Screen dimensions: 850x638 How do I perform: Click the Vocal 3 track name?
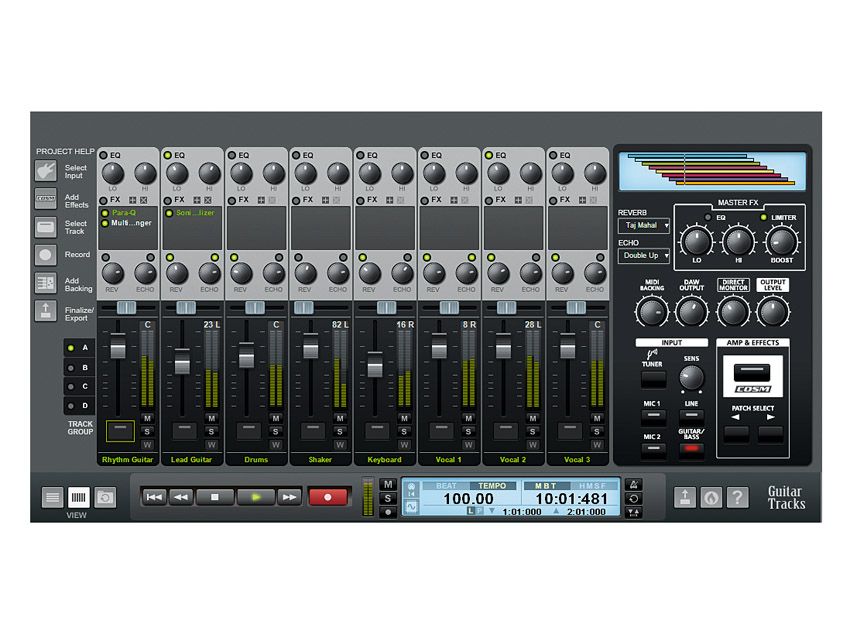[x=577, y=460]
